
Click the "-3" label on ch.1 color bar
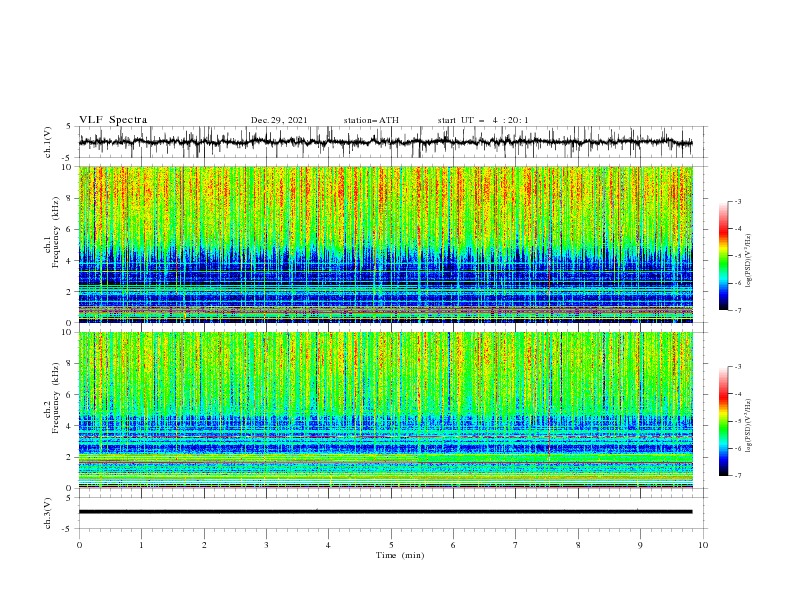(x=738, y=201)
